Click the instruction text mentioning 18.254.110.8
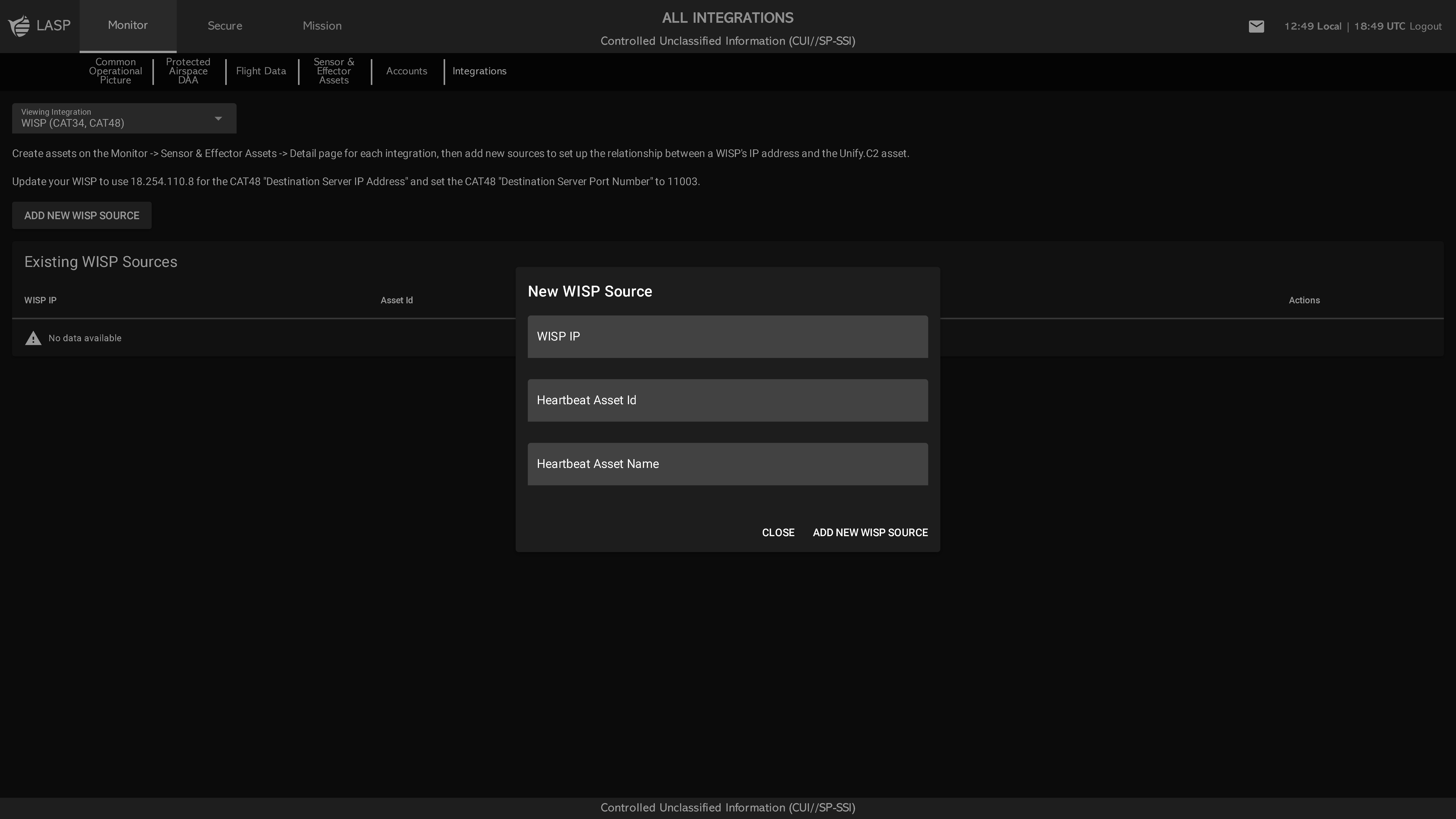The height and width of the screenshot is (819, 1456). pyautogui.click(x=356, y=181)
